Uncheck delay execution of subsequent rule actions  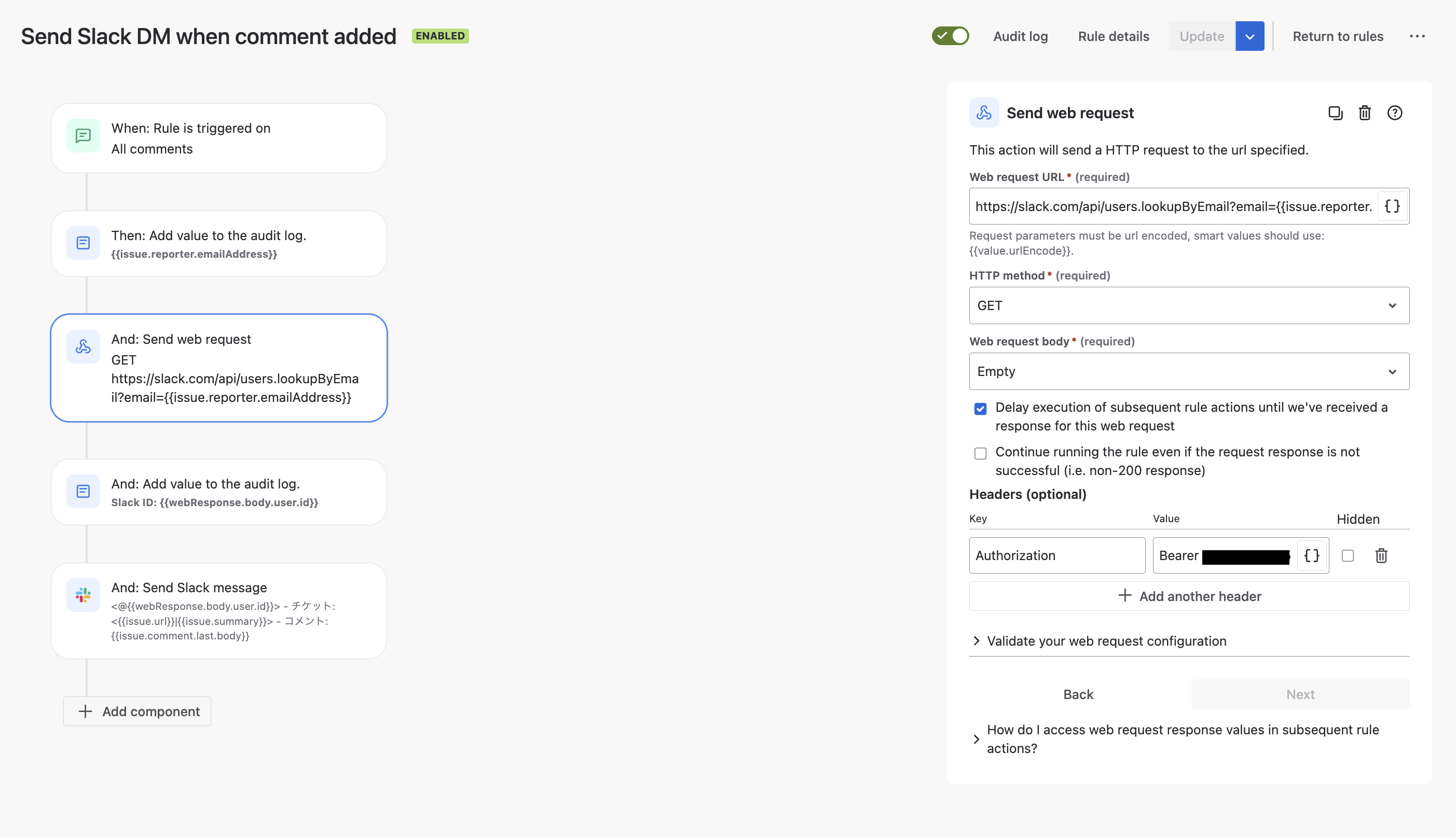tap(981, 408)
